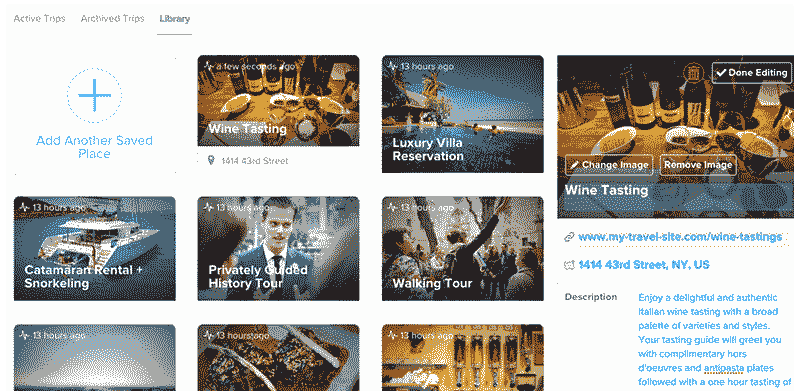Open the Luxury Villa Reservation card

pos(463,114)
